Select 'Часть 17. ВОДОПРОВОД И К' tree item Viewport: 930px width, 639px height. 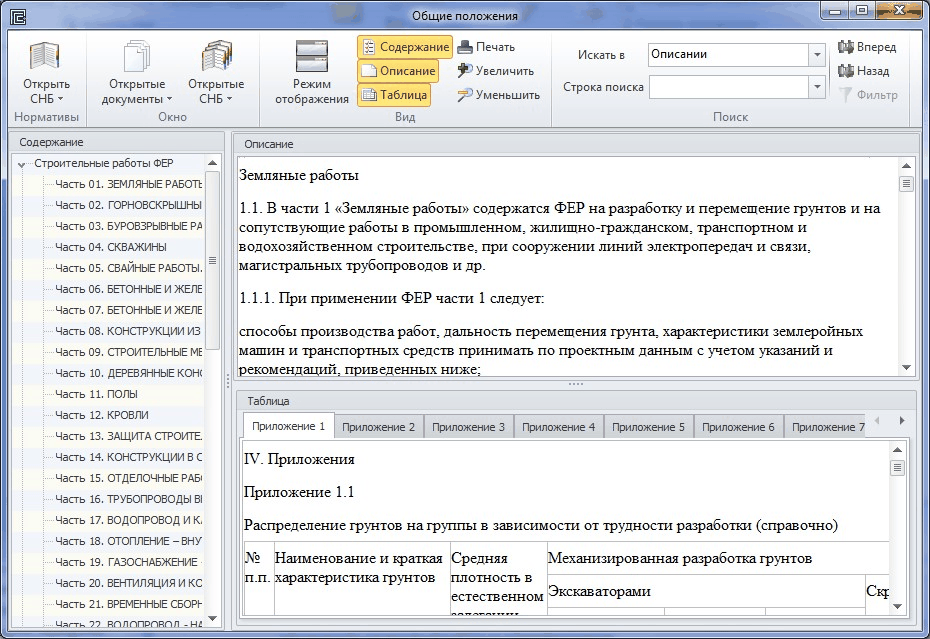point(128,520)
